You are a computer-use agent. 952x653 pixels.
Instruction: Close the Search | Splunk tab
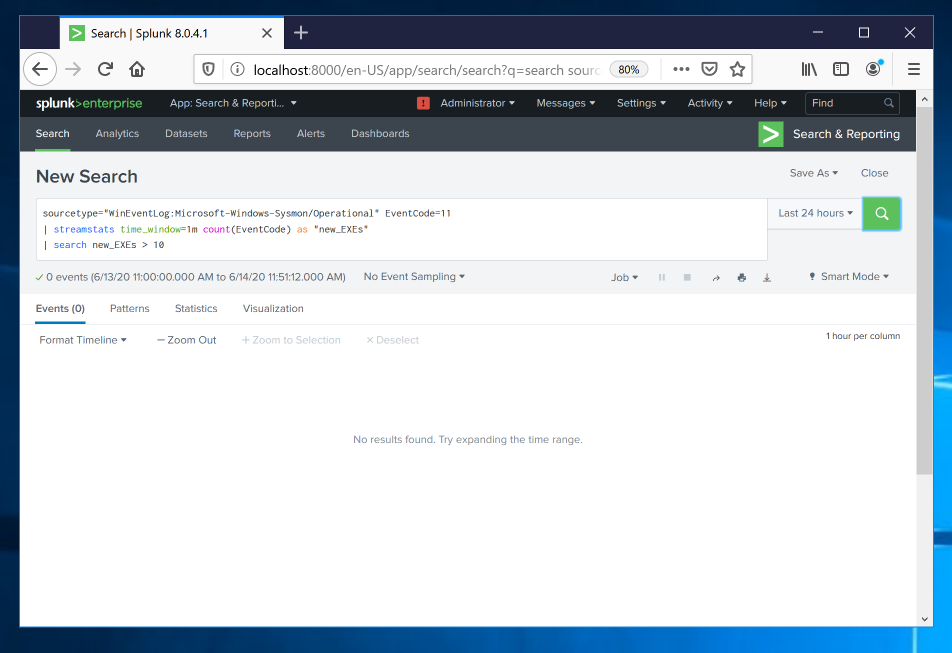tap(267, 33)
